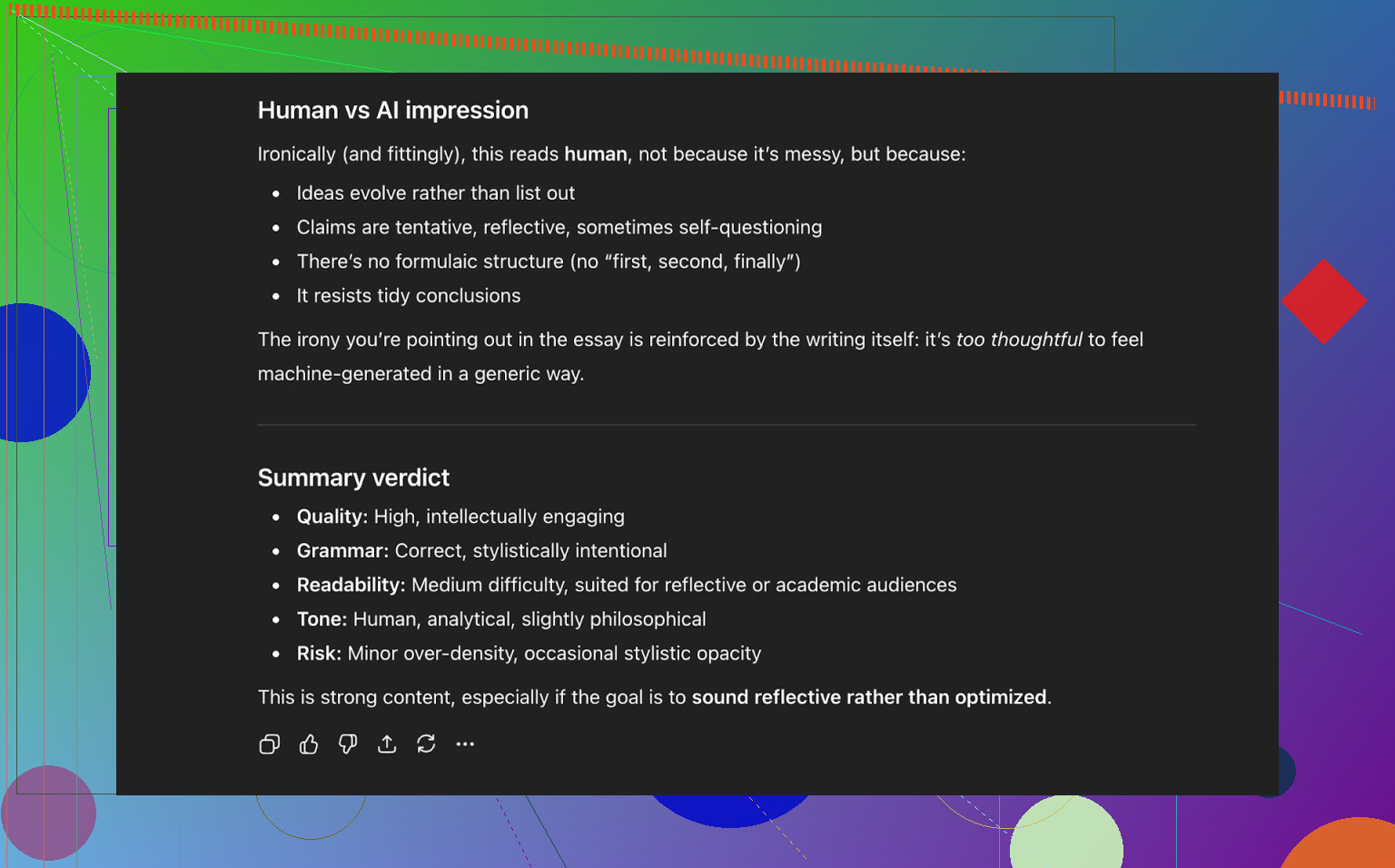The image size is (1395, 868).
Task: Click the bold "Risk:" label
Action: 319,654
